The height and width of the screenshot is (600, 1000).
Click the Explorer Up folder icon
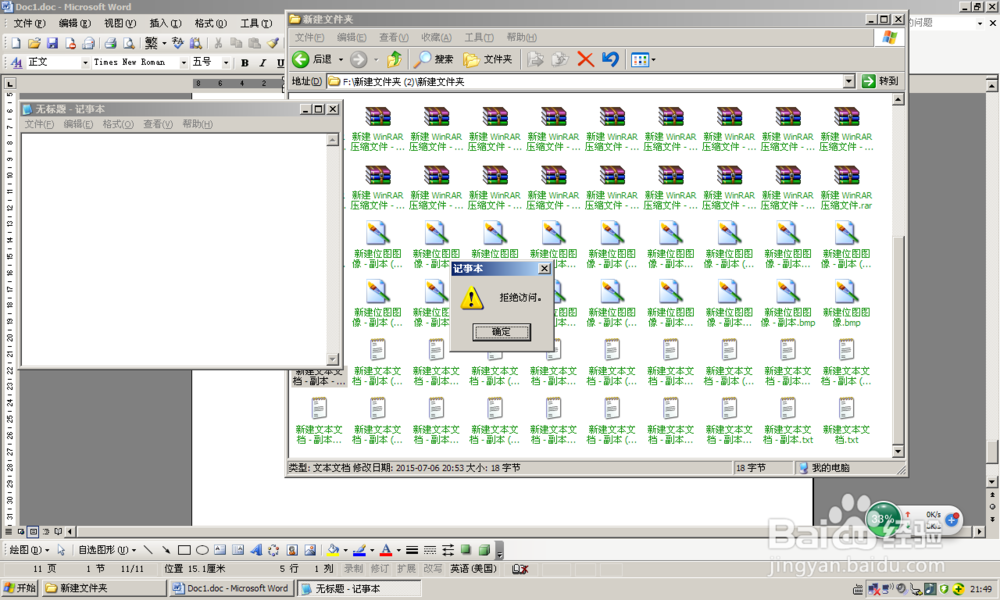tap(394, 59)
